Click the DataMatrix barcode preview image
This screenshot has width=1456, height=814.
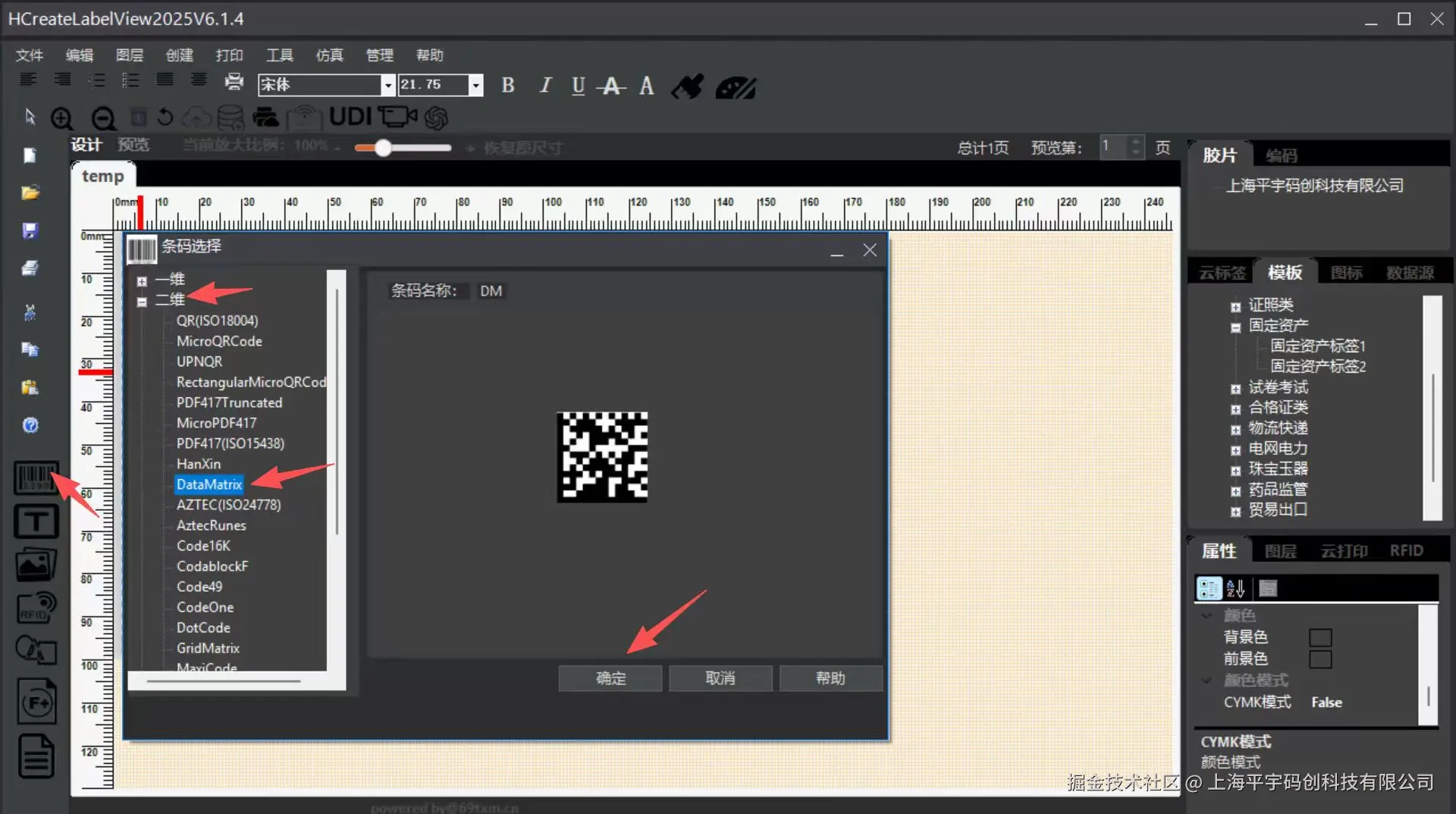(x=603, y=457)
